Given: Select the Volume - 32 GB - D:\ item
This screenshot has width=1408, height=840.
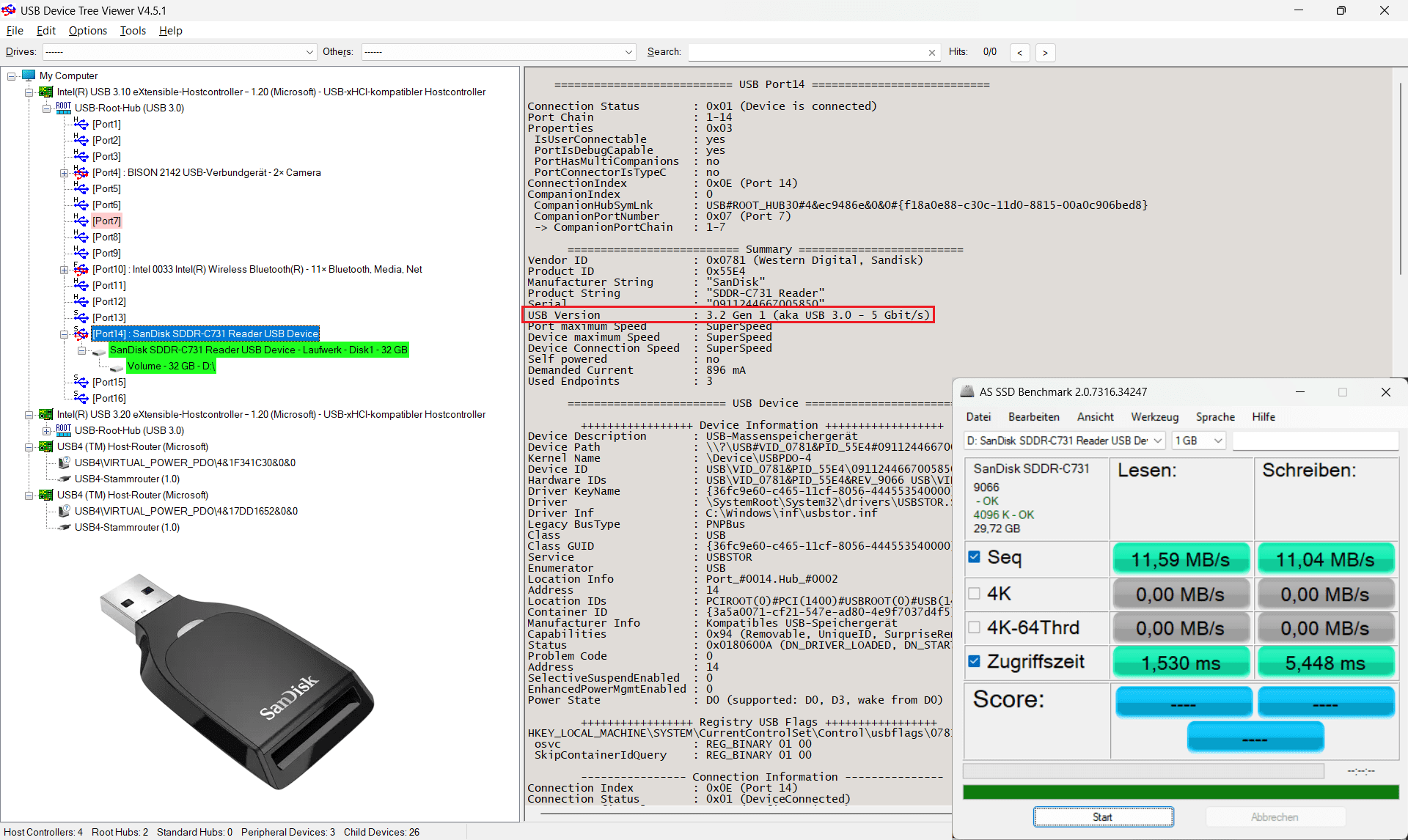Looking at the screenshot, I should [171, 366].
